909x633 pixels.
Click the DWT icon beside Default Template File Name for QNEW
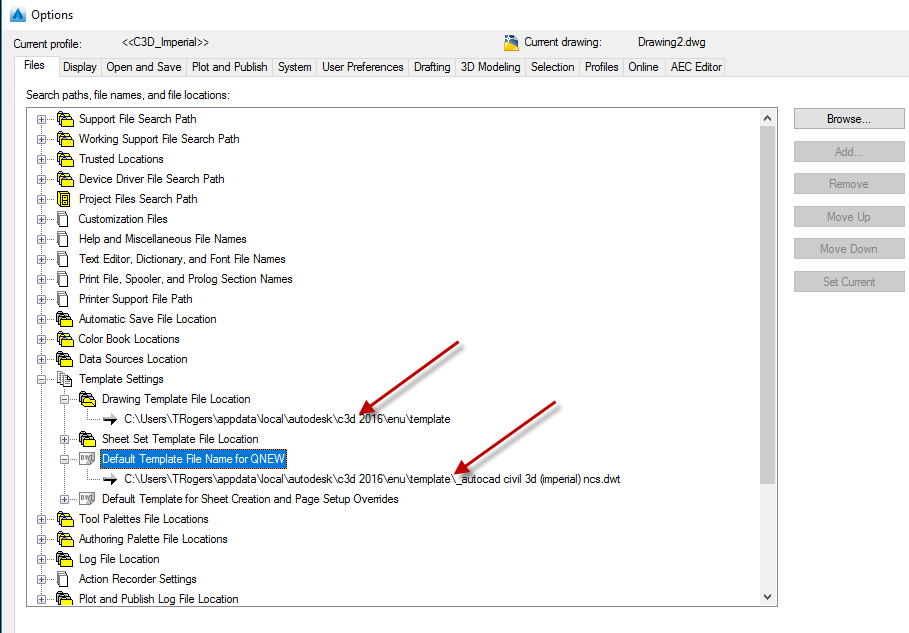tap(88, 459)
